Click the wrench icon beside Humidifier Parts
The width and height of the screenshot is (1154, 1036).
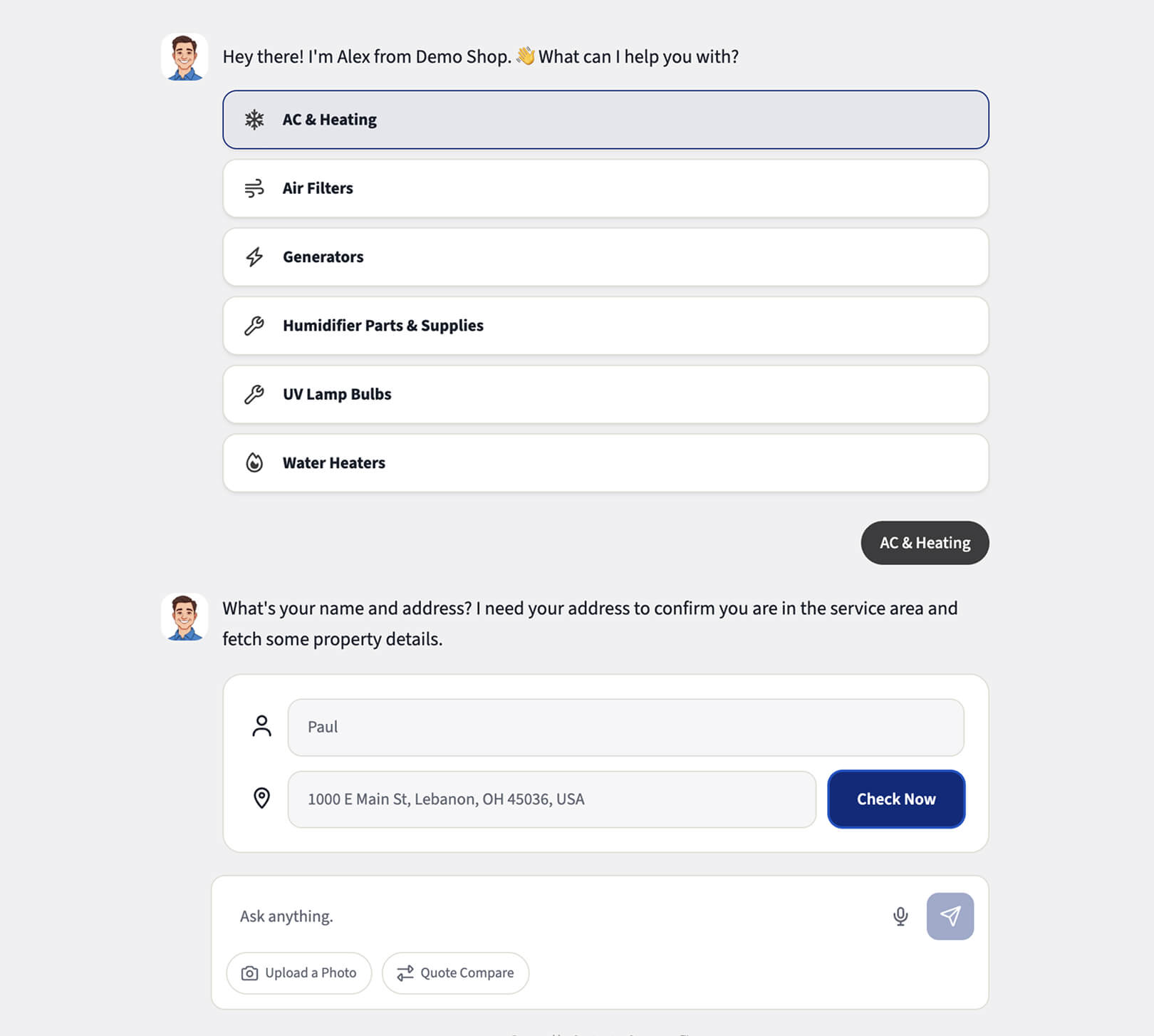point(254,326)
